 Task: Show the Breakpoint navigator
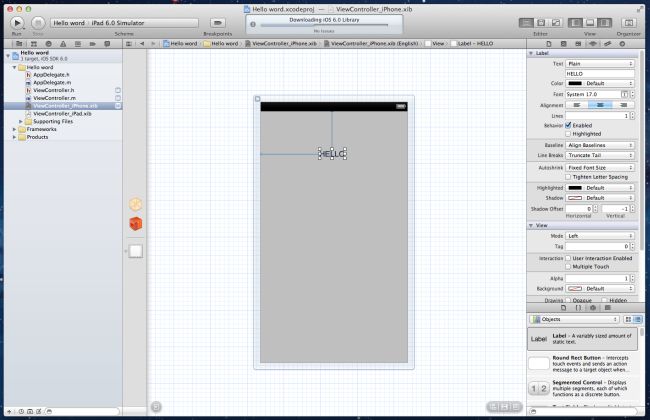coord(92,44)
